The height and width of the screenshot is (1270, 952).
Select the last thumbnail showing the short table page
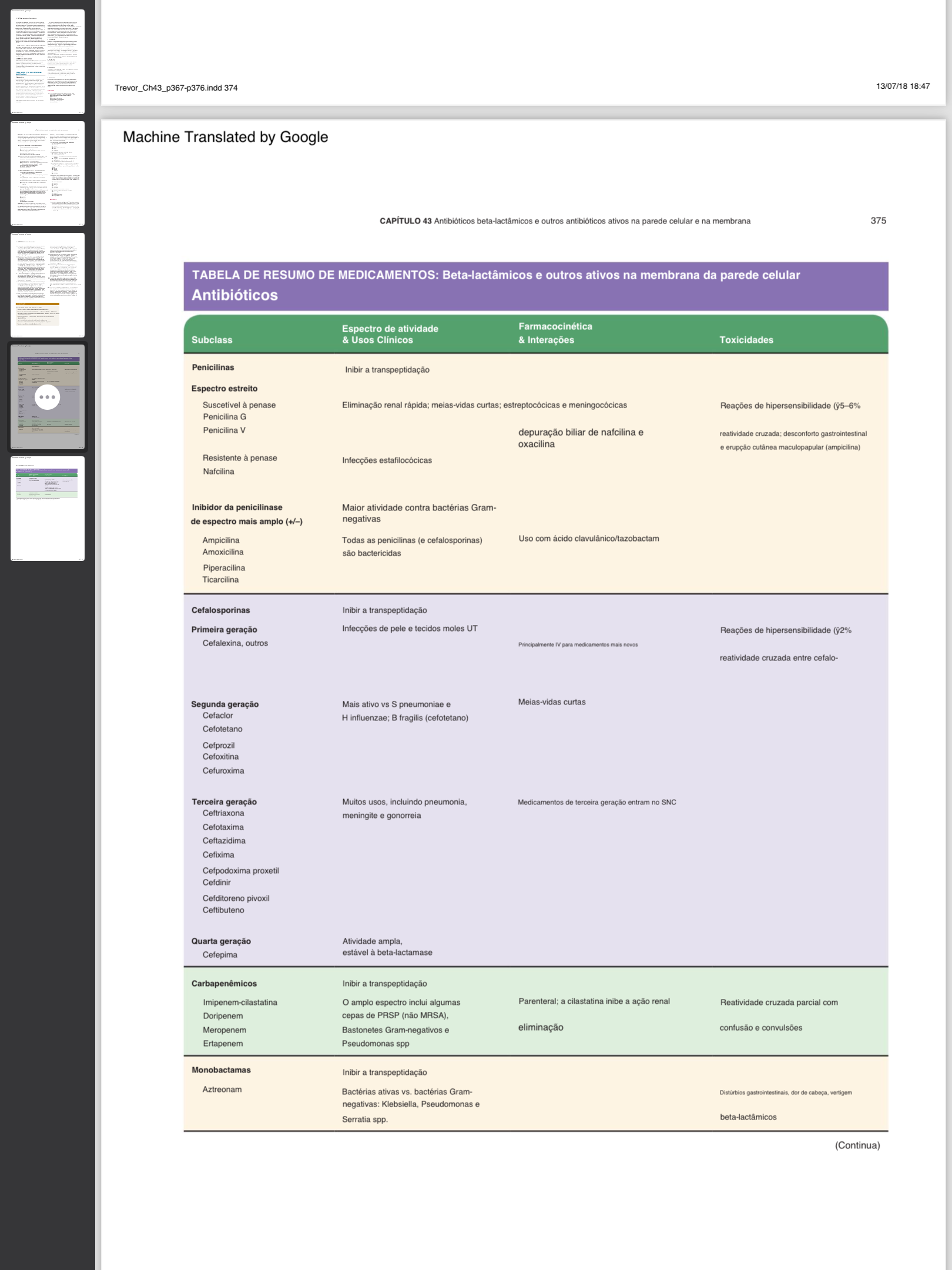point(48,509)
